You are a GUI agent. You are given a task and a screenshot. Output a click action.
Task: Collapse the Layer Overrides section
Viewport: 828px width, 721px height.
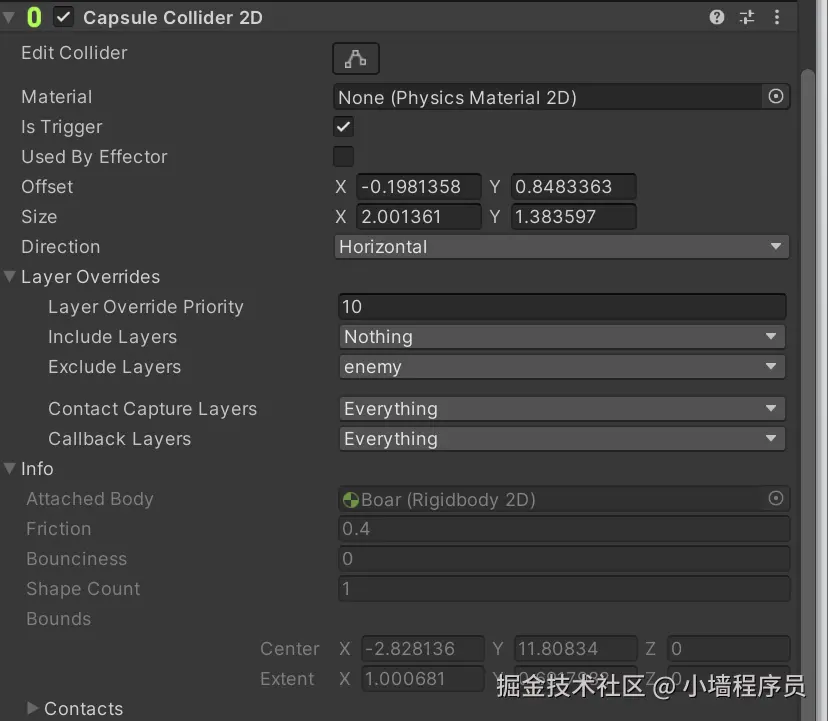pyautogui.click(x=9, y=277)
